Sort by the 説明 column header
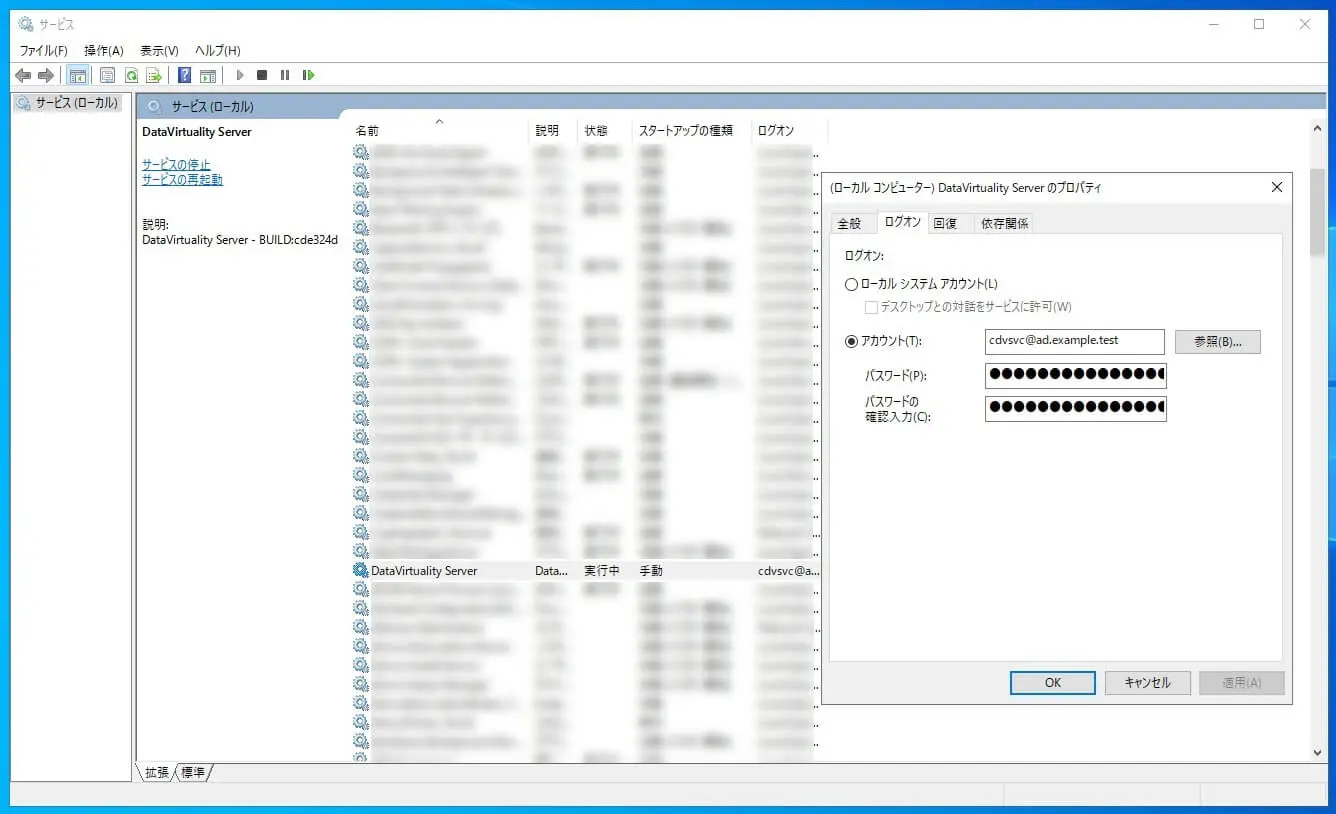The height and width of the screenshot is (814, 1336). click(x=553, y=130)
